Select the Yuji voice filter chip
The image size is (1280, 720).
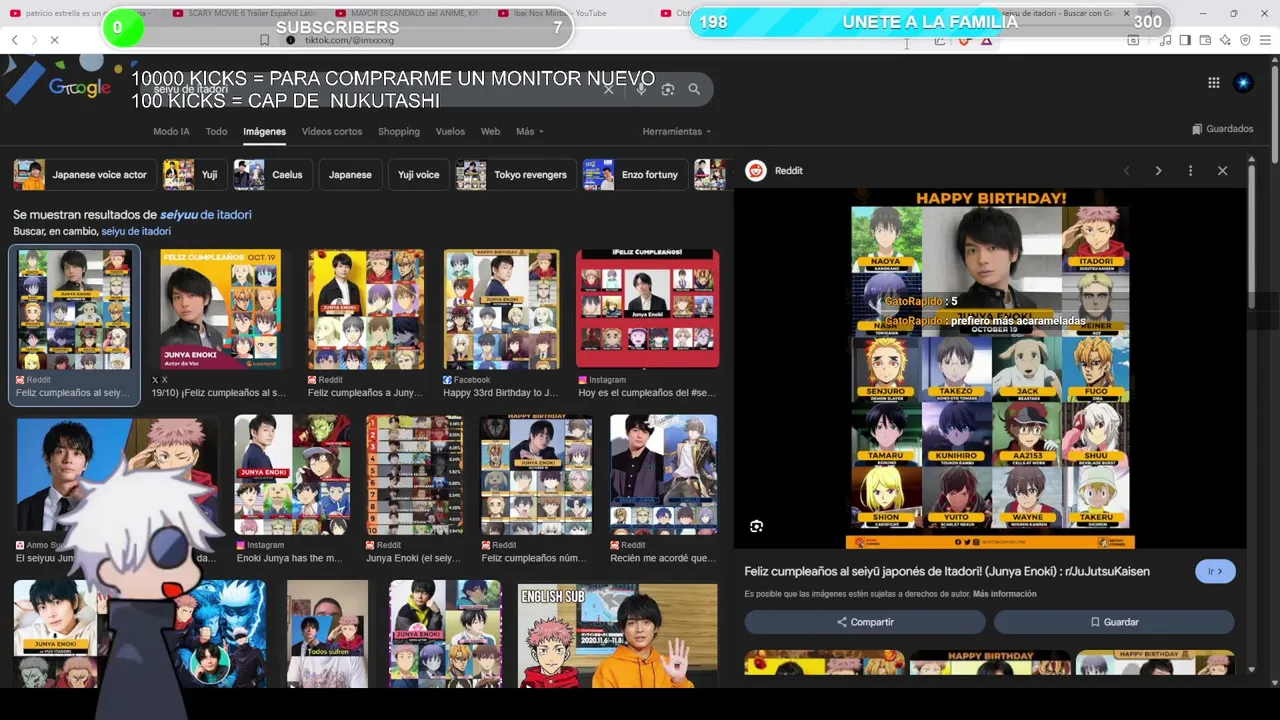(x=418, y=174)
